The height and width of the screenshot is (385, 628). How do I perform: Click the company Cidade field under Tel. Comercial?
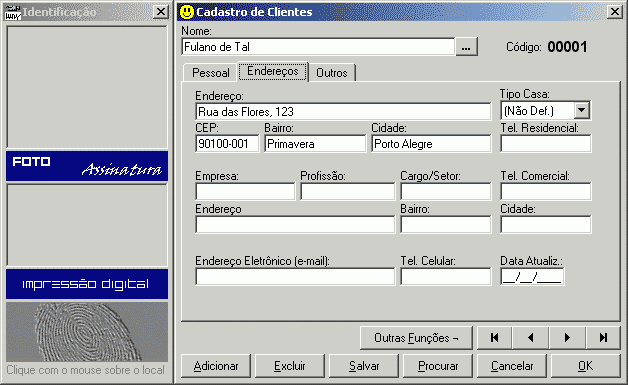pyautogui.click(x=545, y=224)
